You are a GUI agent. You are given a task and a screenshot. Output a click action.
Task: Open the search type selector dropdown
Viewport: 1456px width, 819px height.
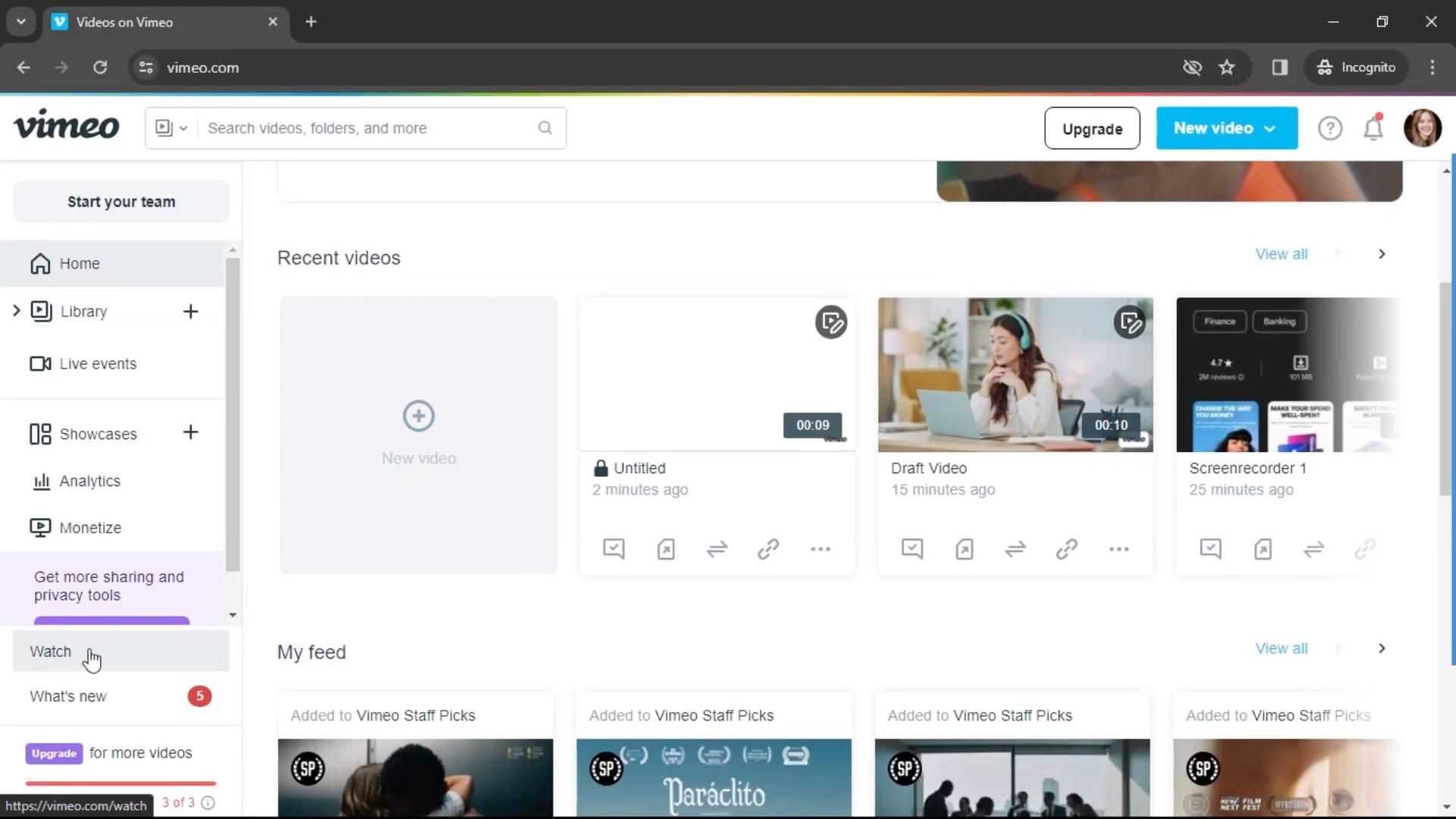[x=171, y=128]
